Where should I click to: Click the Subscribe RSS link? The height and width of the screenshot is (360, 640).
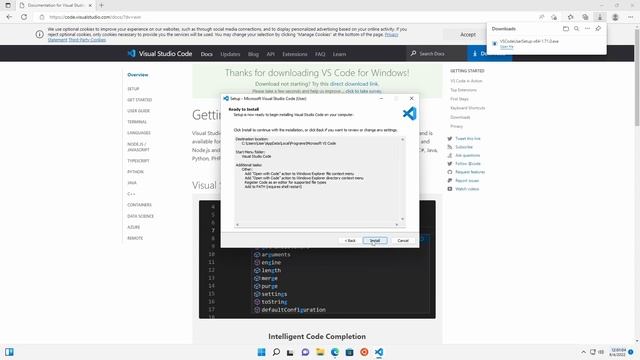pyautogui.click(x=464, y=147)
